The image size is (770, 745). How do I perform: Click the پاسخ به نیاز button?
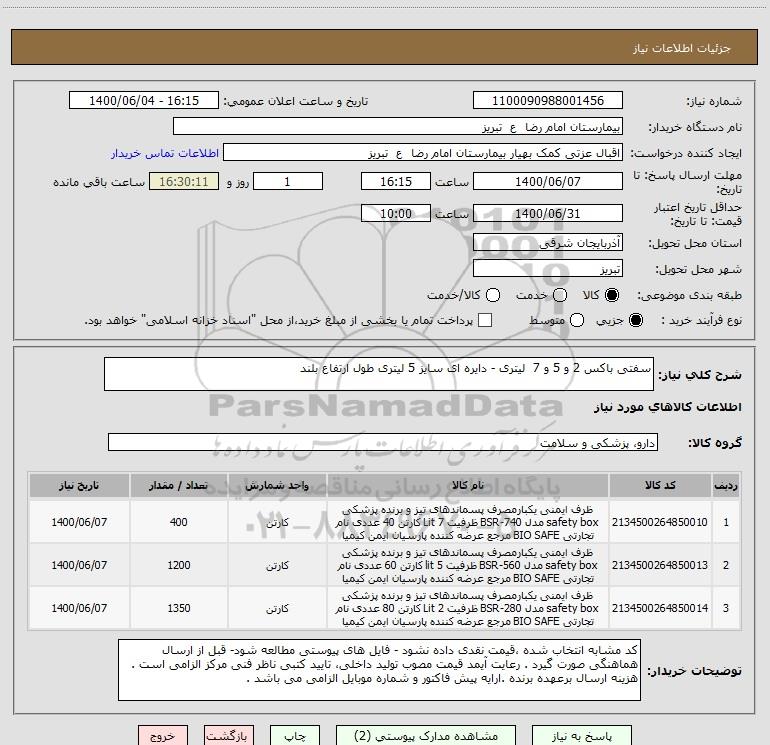pos(582,736)
